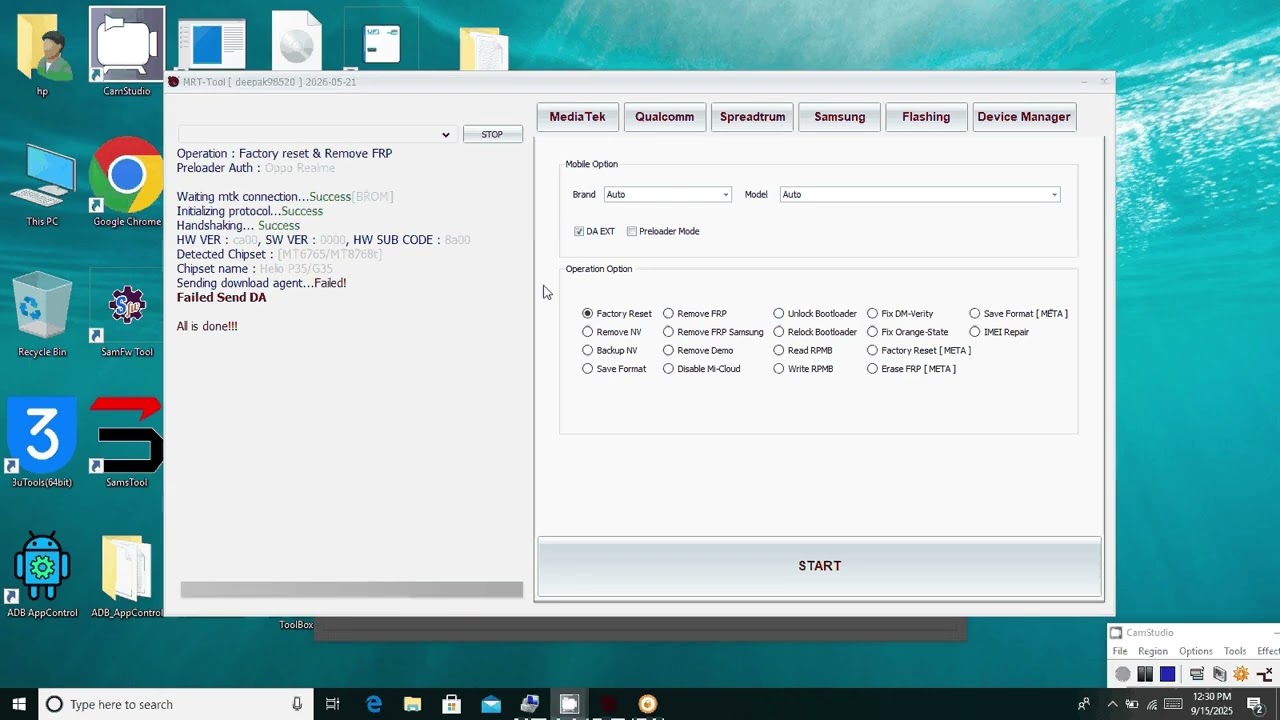Open Task View on the taskbar
The height and width of the screenshot is (720, 1280).
point(333,704)
